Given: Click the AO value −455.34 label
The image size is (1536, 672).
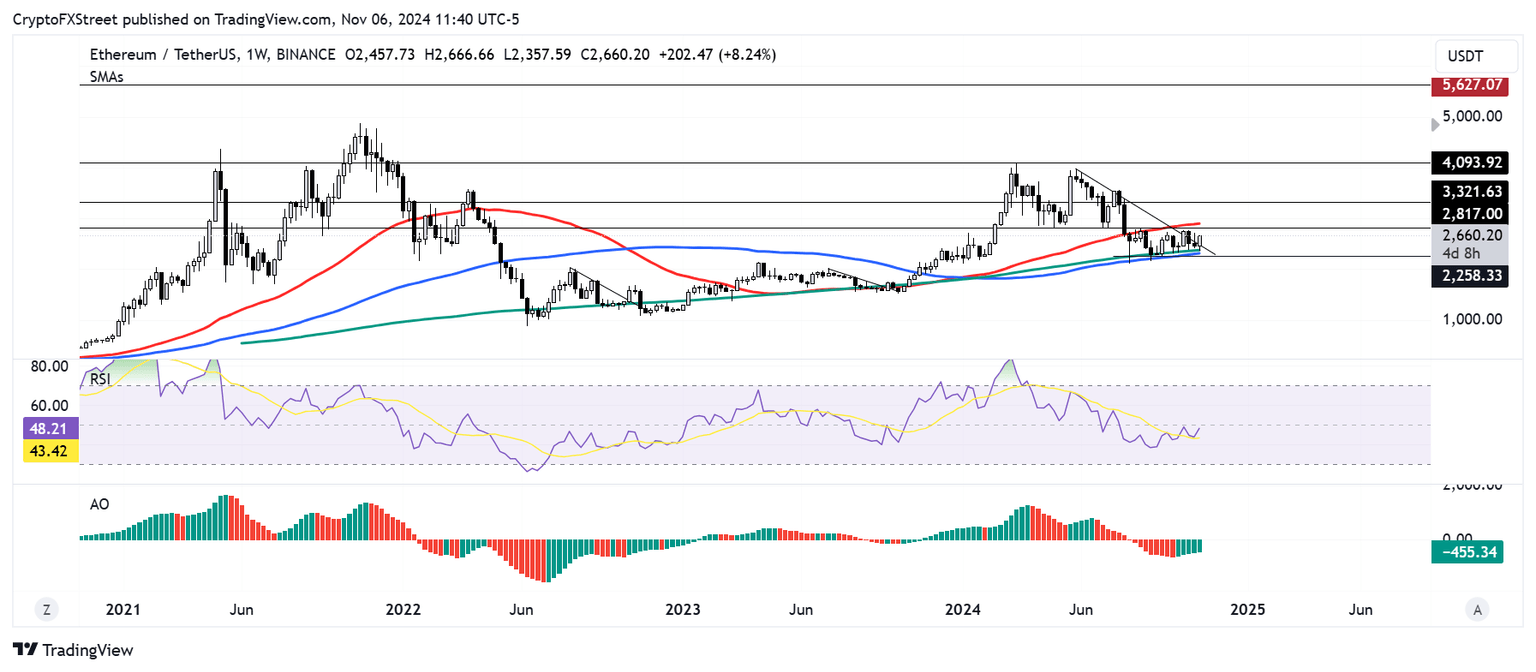Looking at the screenshot, I should click(x=1469, y=551).
